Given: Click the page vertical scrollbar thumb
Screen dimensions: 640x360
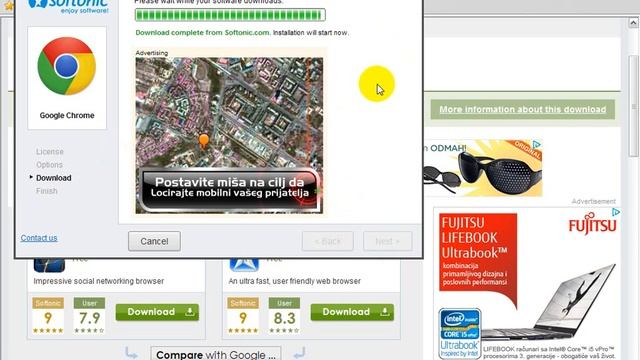Looking at the screenshot, I should click(633, 106).
